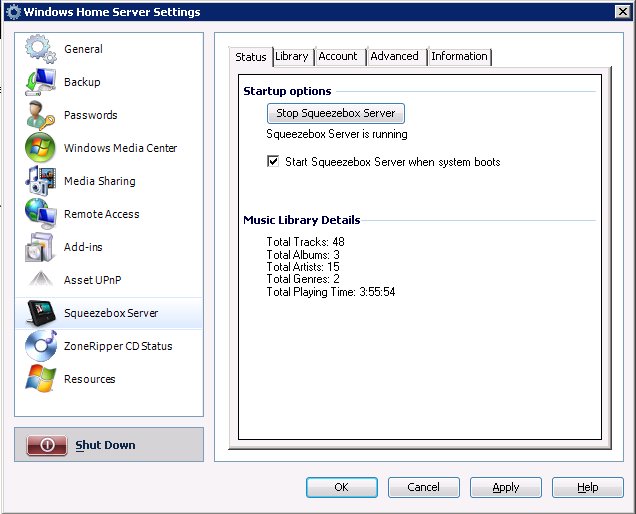Screen dimensions: 636x514
Task: Select Remote Access label in sidebar
Action: pos(101,214)
